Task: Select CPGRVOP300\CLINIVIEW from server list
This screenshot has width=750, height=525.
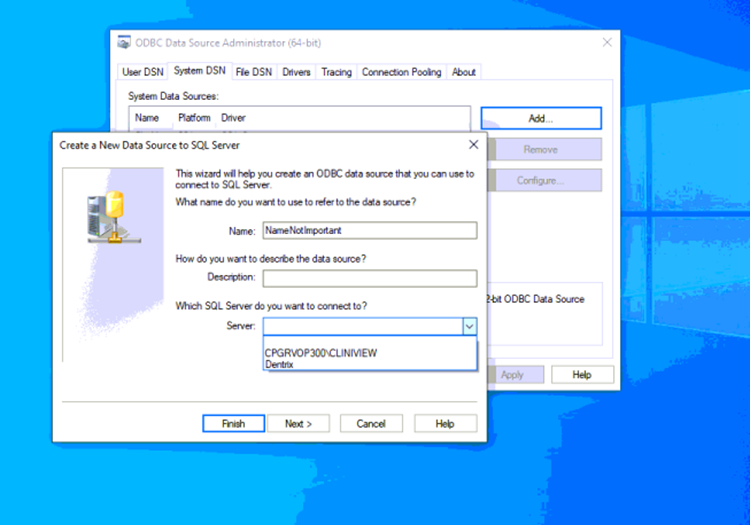Action: click(x=370, y=353)
